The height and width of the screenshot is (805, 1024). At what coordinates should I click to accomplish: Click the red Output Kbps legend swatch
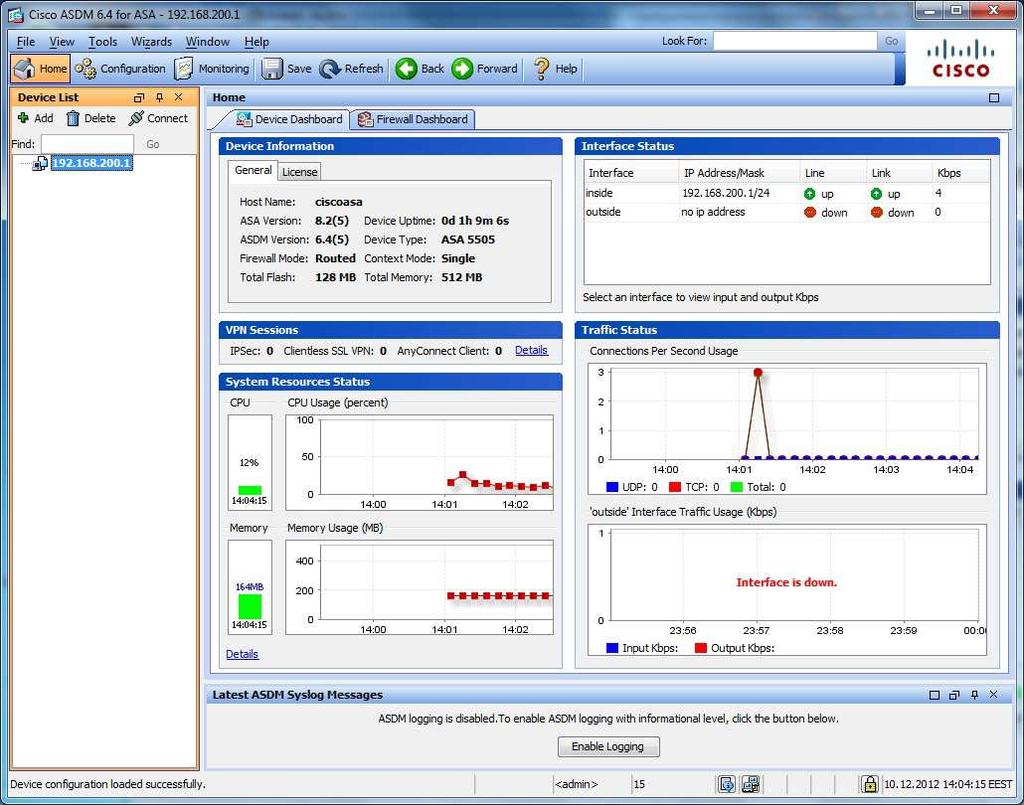(x=701, y=648)
